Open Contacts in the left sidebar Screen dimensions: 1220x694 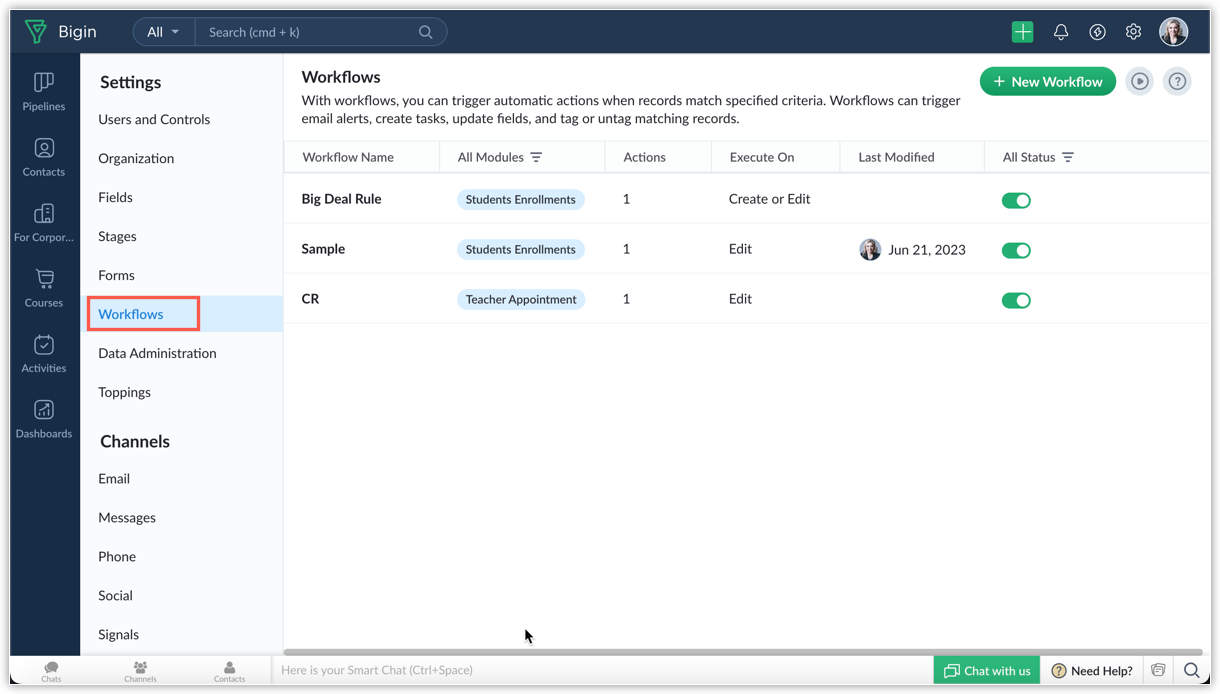pos(44,157)
